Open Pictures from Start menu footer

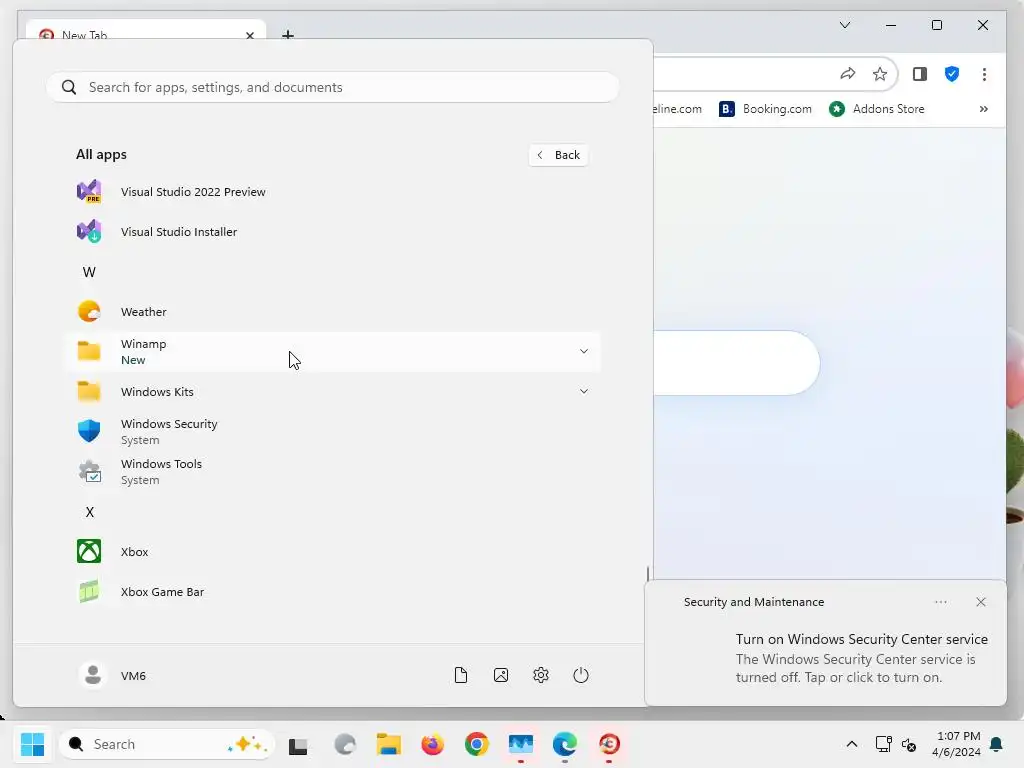(x=501, y=675)
